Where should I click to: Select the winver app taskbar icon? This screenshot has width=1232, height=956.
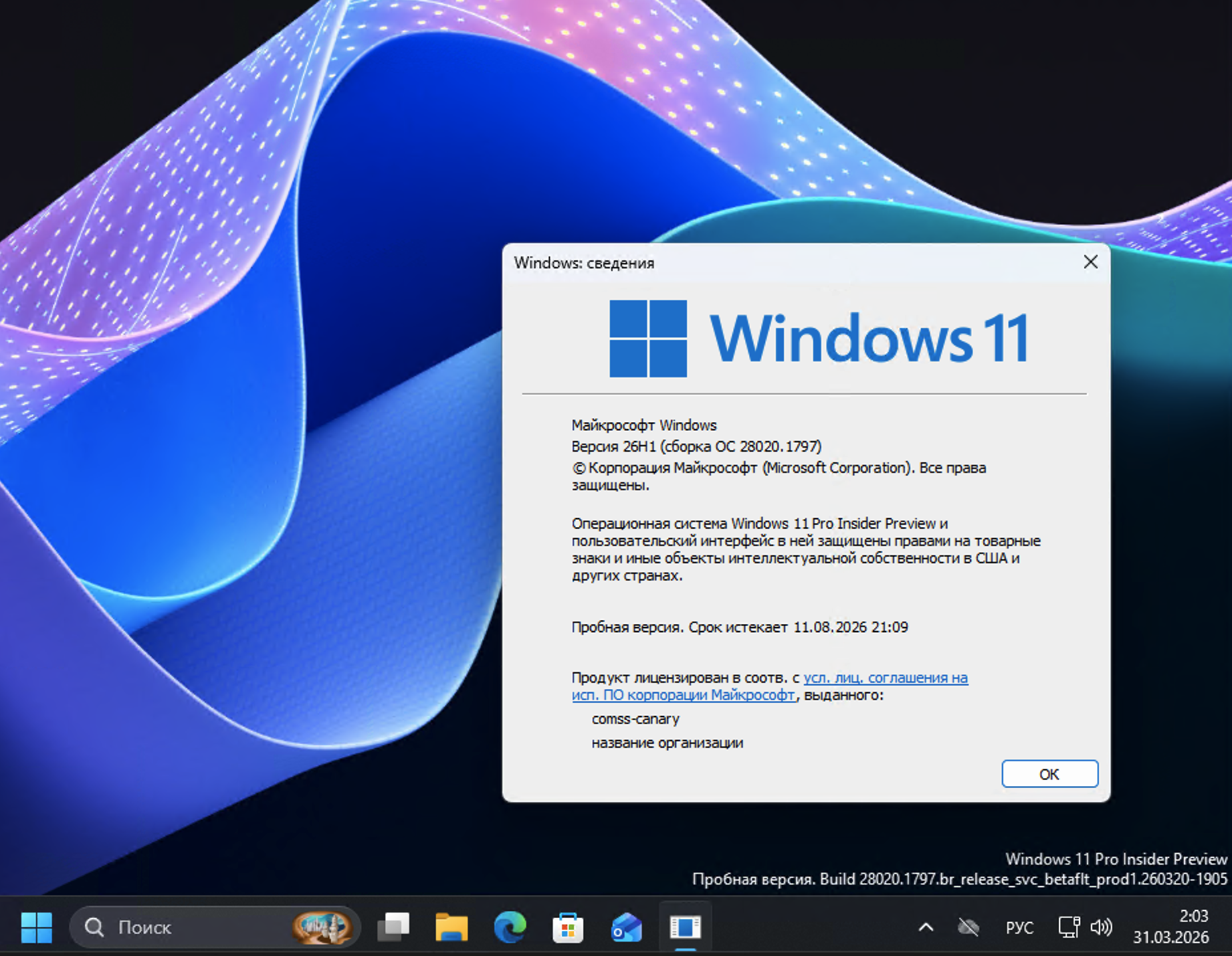(x=685, y=927)
